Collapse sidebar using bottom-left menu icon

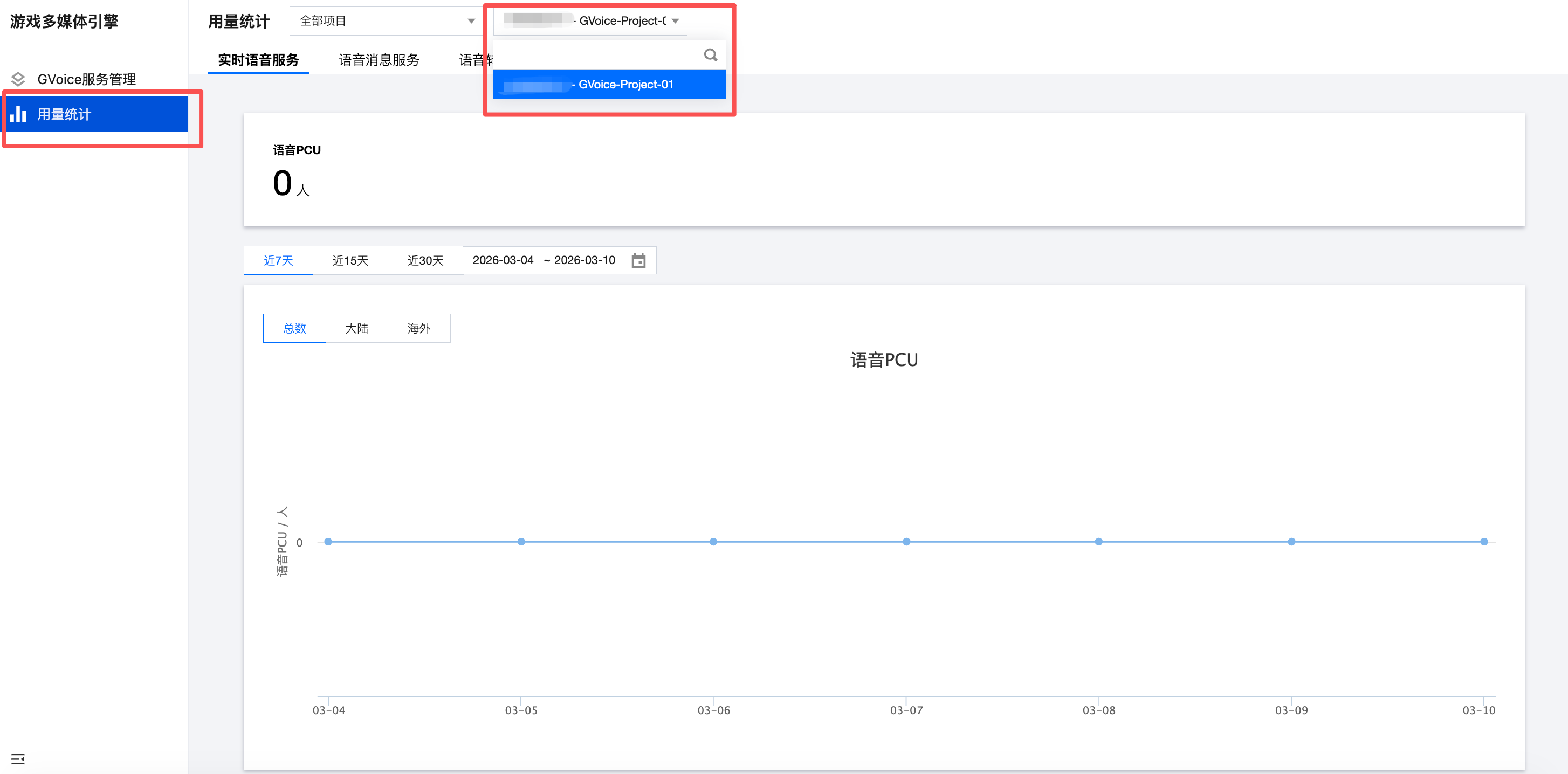(18, 758)
